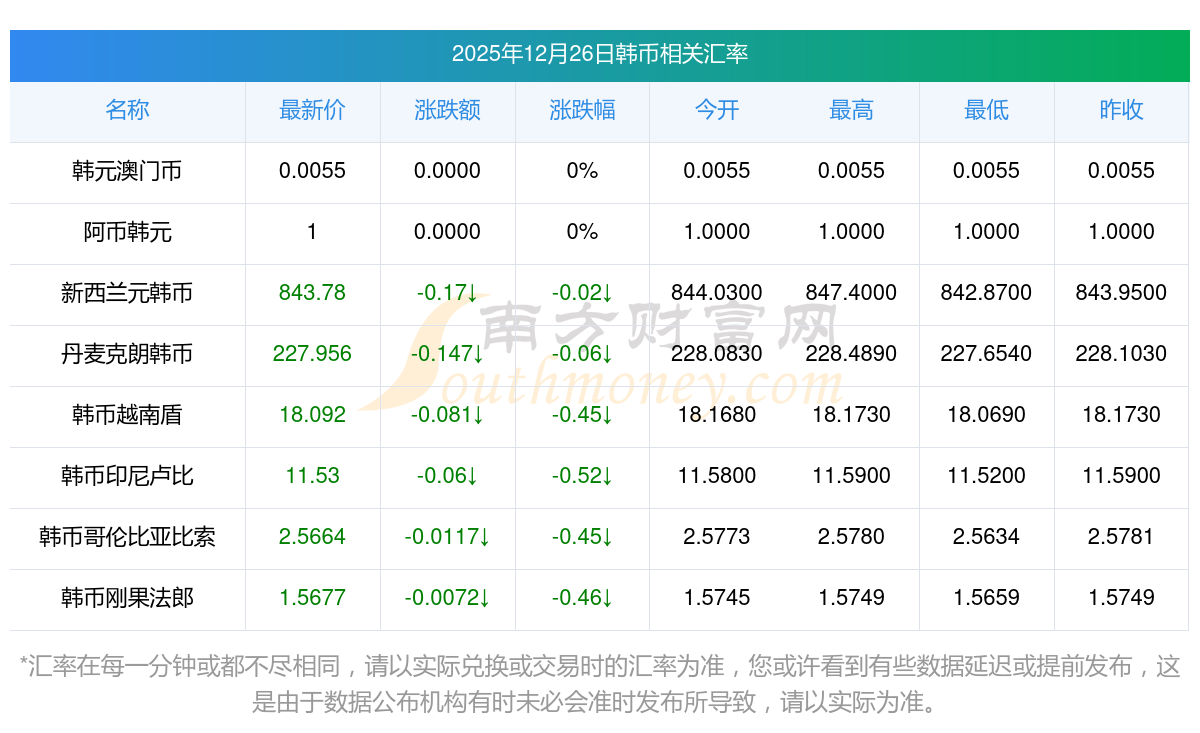This screenshot has width=1200, height=733.
Task: Click previous close 2.5781
Action: coord(1121,537)
